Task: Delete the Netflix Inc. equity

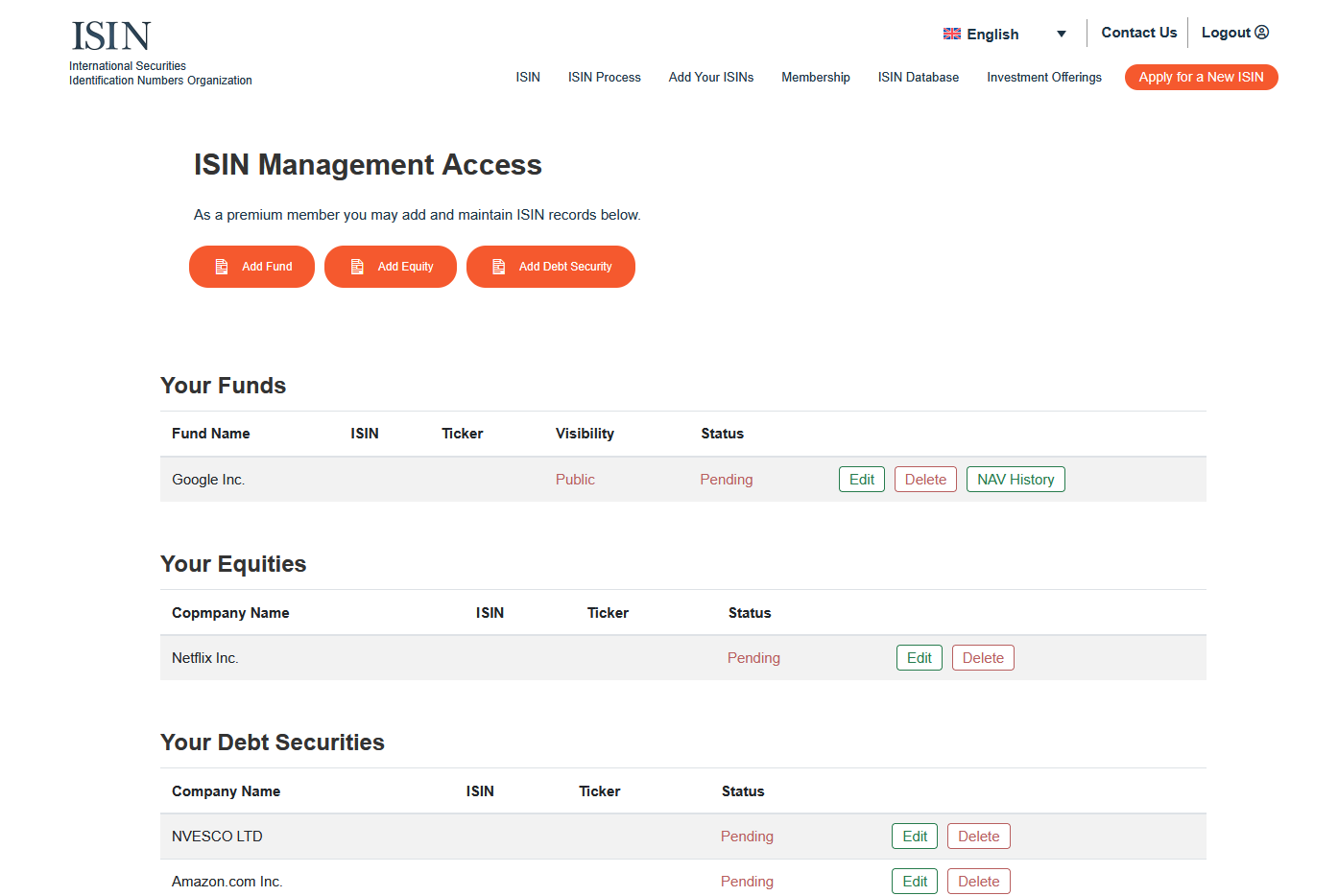Action: click(x=983, y=658)
